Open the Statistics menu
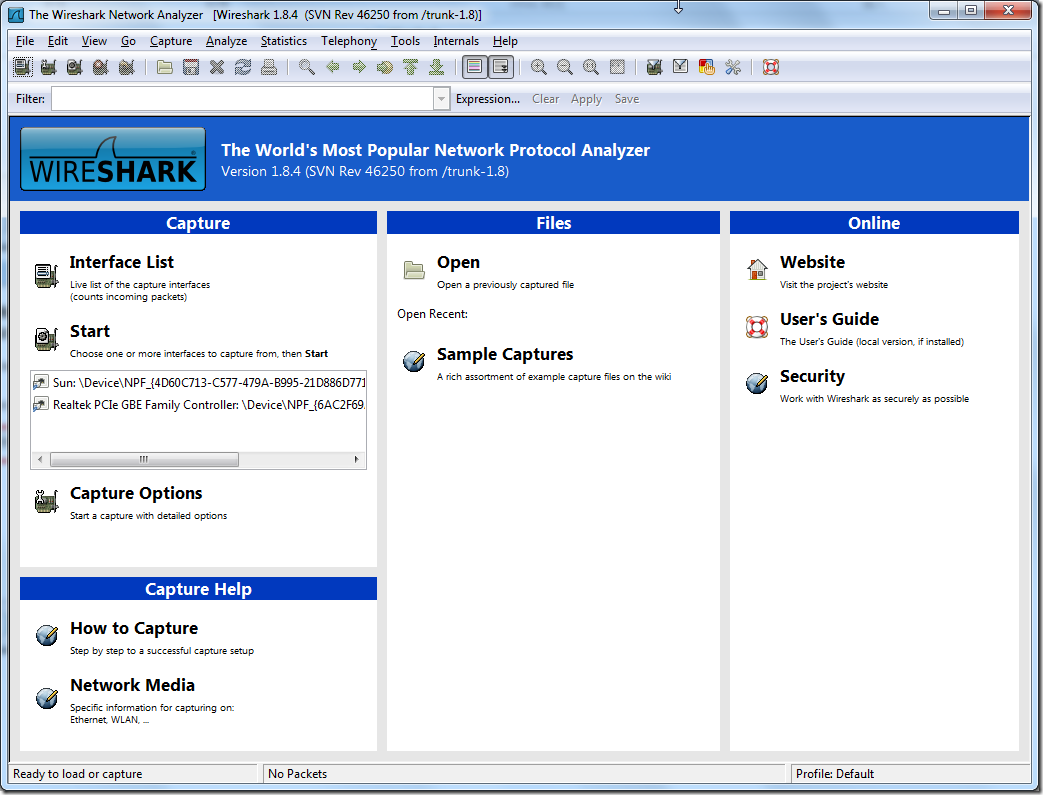Viewport: 1043px width, 795px height. pyautogui.click(x=284, y=41)
